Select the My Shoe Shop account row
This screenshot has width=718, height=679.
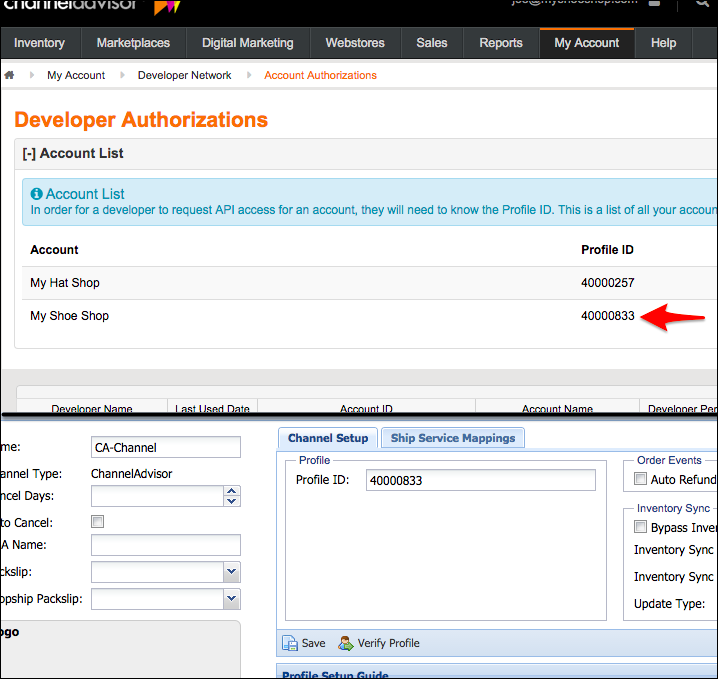pos(369,316)
